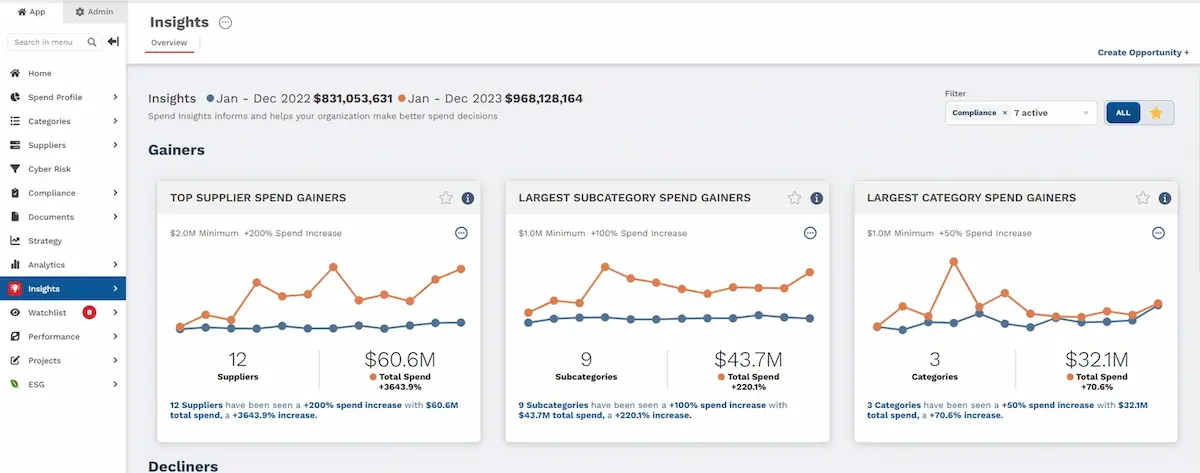Click info icon on Top Supplier Spend Gainers
Viewport: 1200px width, 473px height.
[467, 198]
